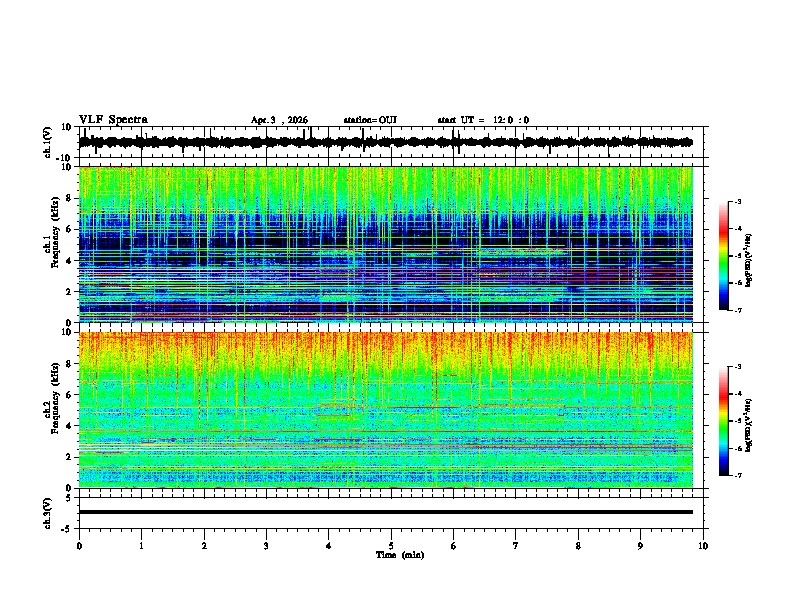The height and width of the screenshot is (612, 792).
Task: Click the "station=OUI" header label
Action: (x=370, y=120)
